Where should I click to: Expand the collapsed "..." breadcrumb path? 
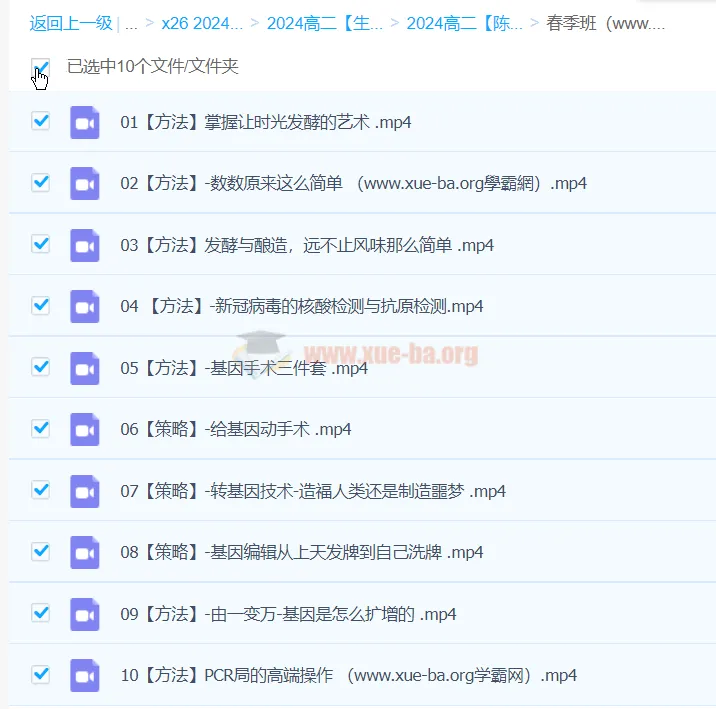133,23
